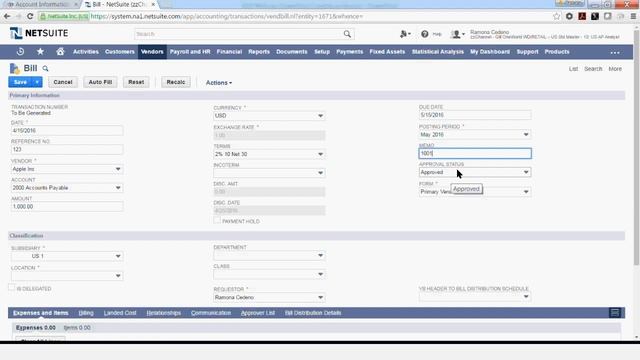640x360 pixels.
Task: Click the Cancel button
Action: tap(63, 82)
